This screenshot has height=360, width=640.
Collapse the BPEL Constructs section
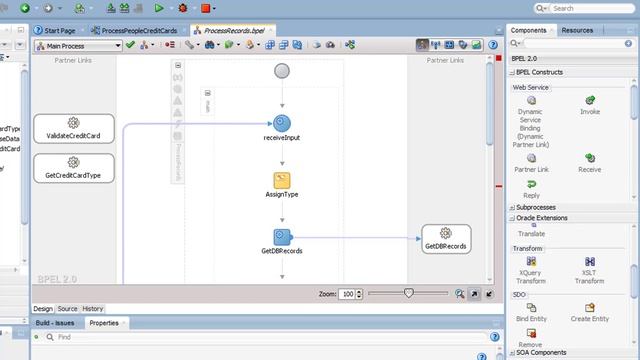pos(512,72)
